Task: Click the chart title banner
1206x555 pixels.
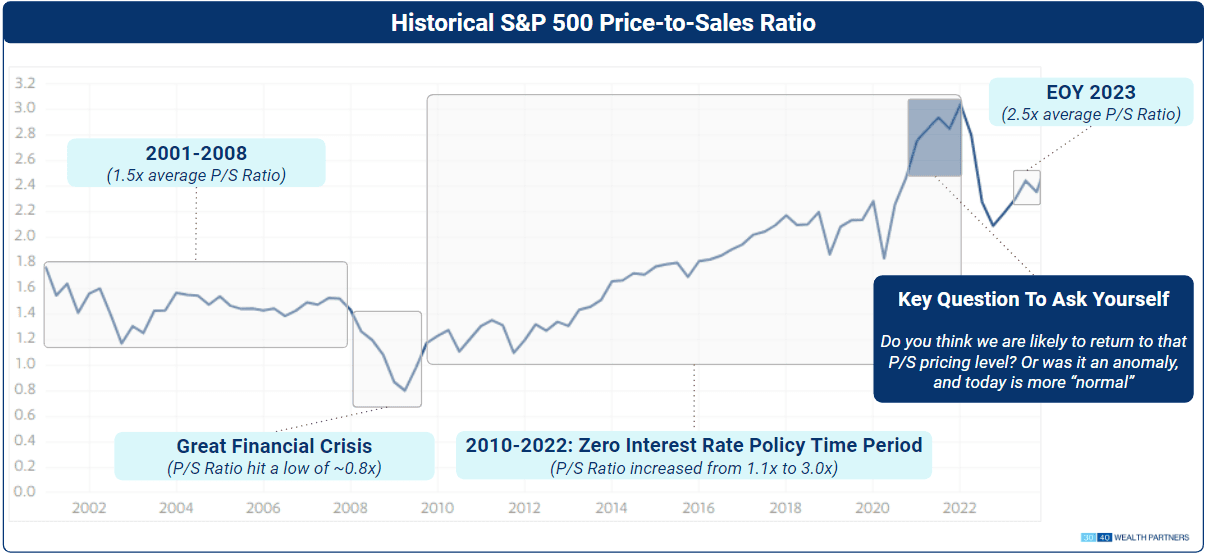Action: [603, 23]
